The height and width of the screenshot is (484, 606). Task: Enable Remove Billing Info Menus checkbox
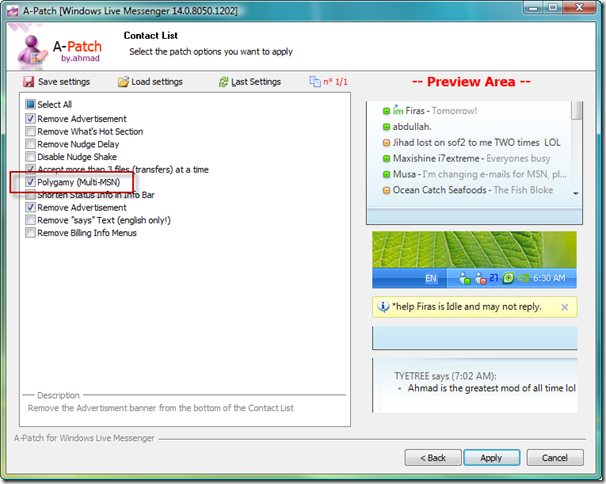30,233
